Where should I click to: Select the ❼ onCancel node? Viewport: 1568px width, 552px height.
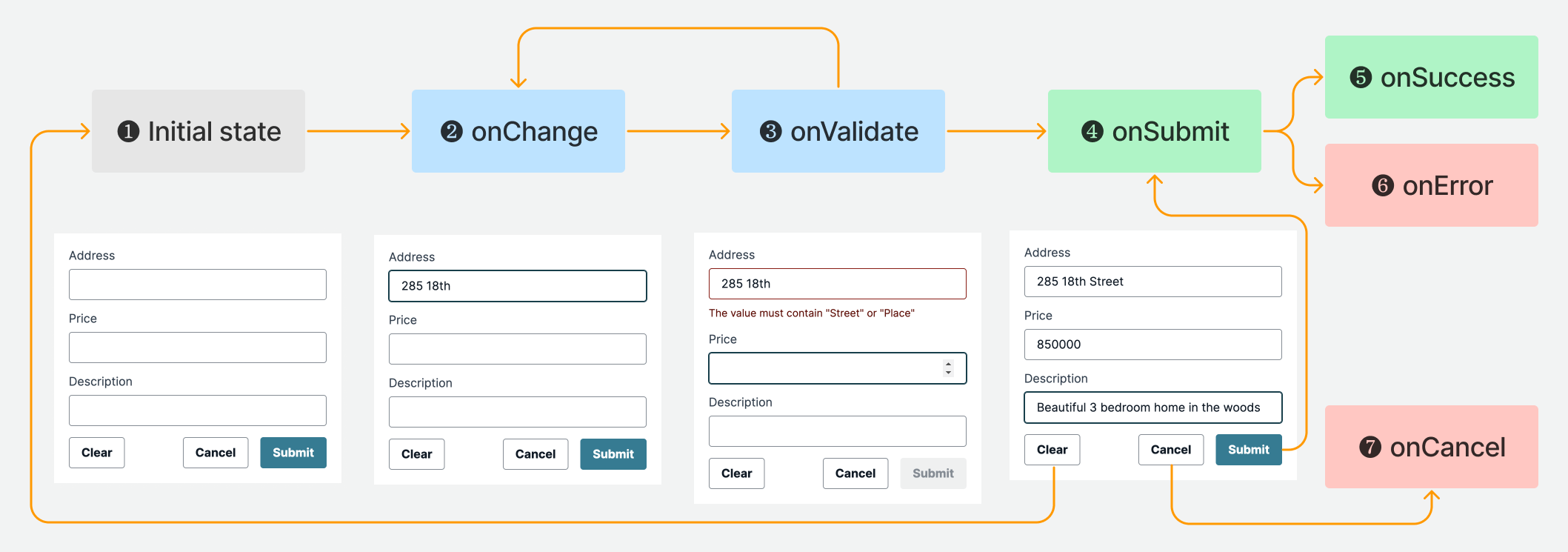[1430, 447]
